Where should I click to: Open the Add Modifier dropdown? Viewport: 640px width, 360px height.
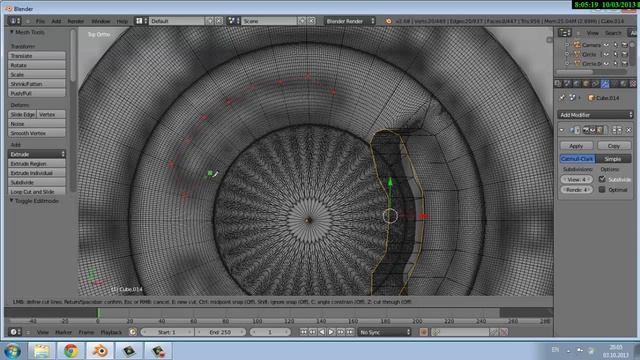tap(595, 115)
